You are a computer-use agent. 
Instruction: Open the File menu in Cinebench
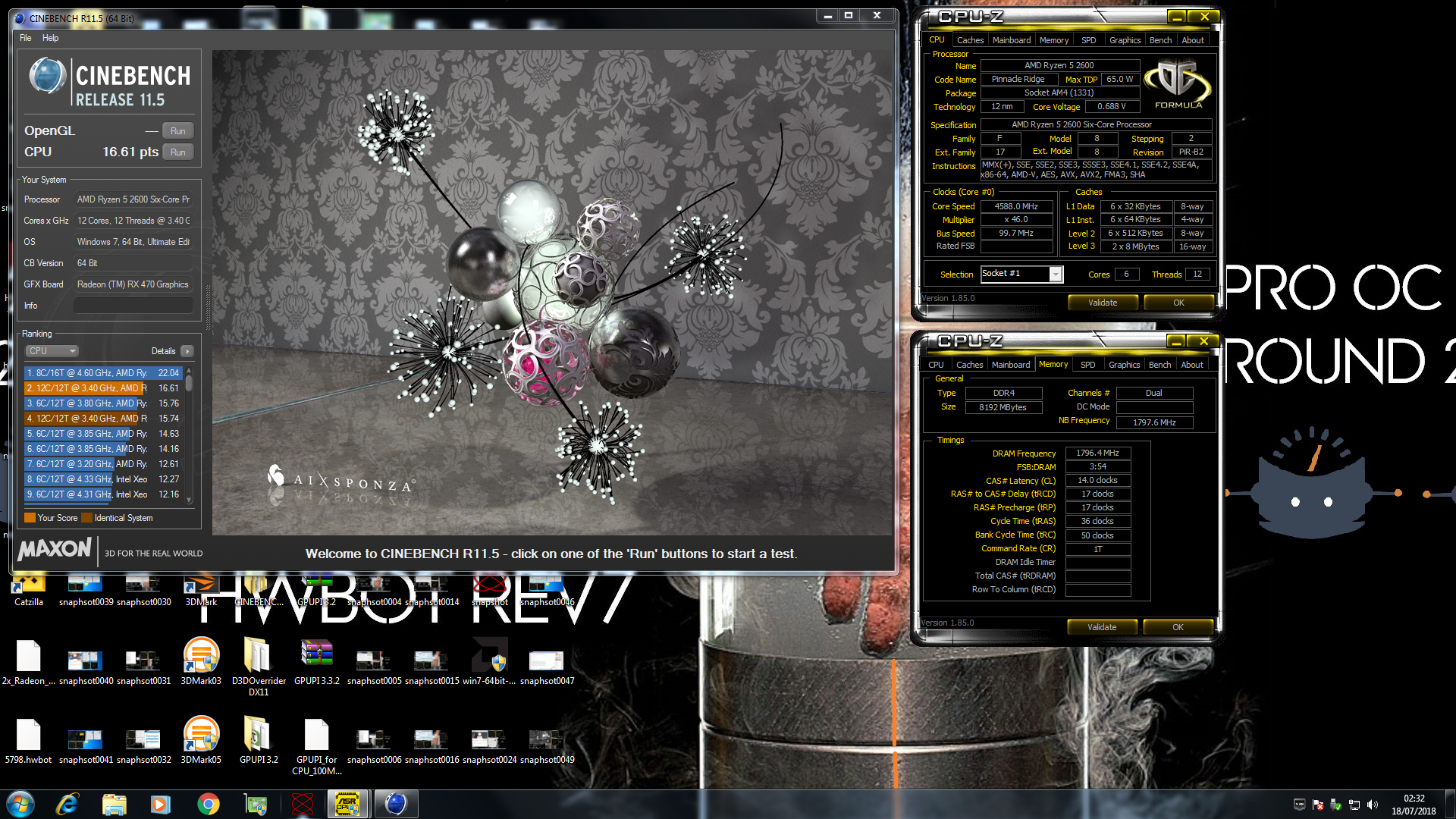pos(25,38)
